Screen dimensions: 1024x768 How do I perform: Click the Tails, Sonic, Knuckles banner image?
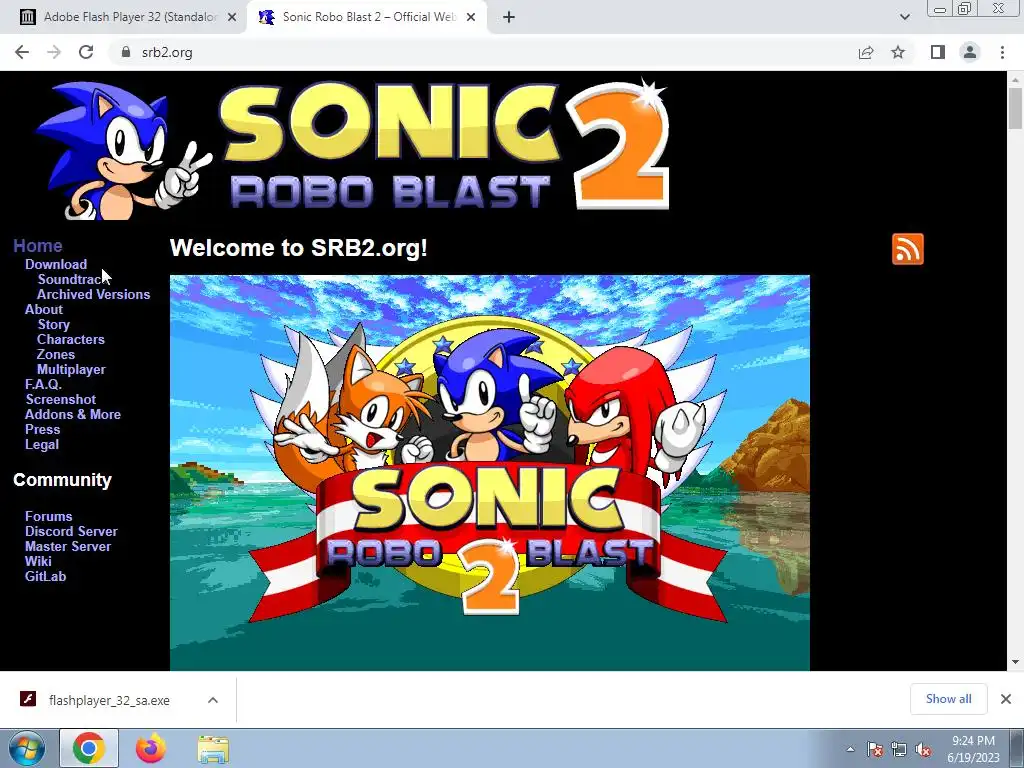pyautogui.click(x=490, y=472)
